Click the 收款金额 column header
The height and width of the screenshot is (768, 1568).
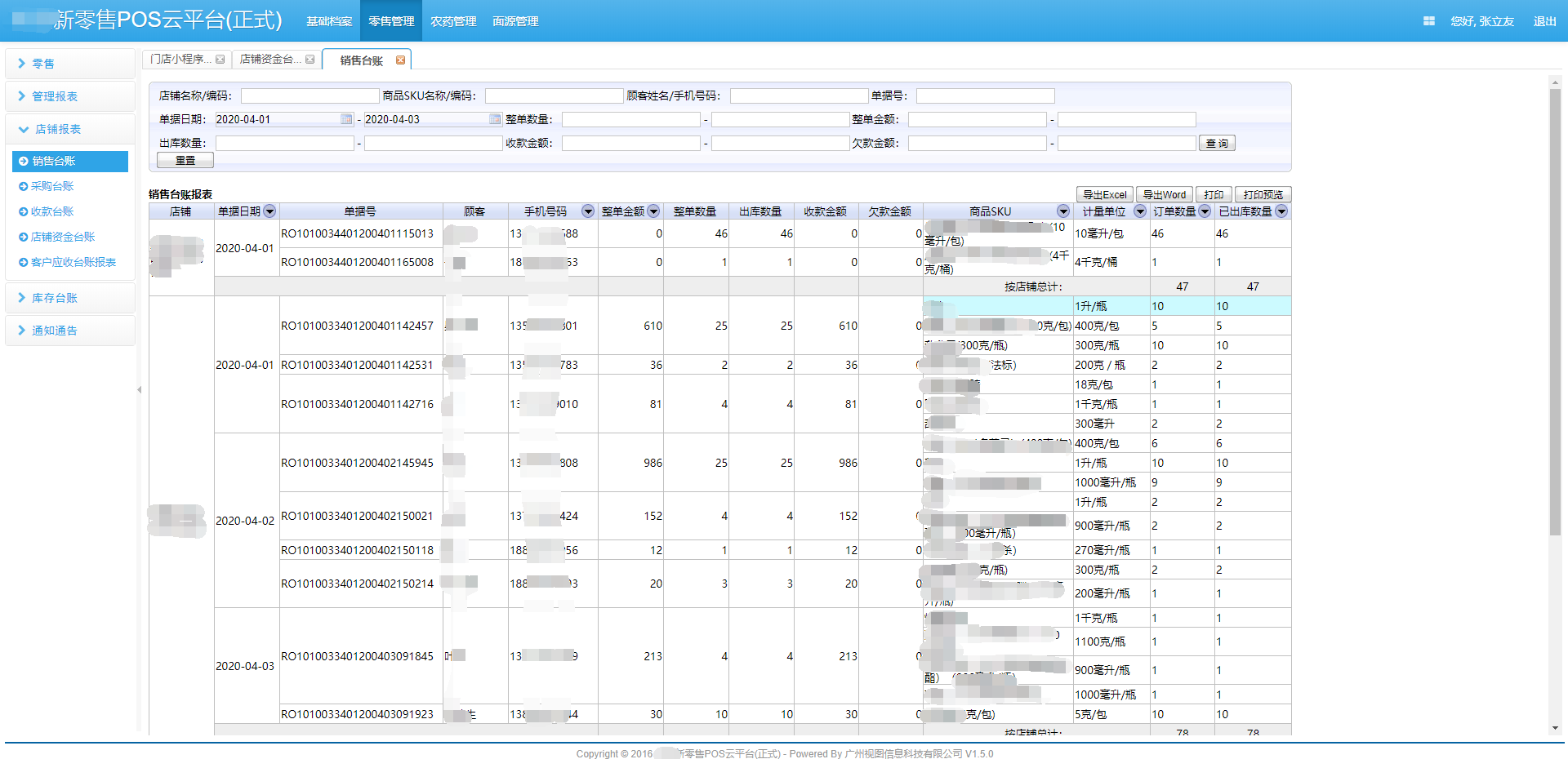[826, 211]
